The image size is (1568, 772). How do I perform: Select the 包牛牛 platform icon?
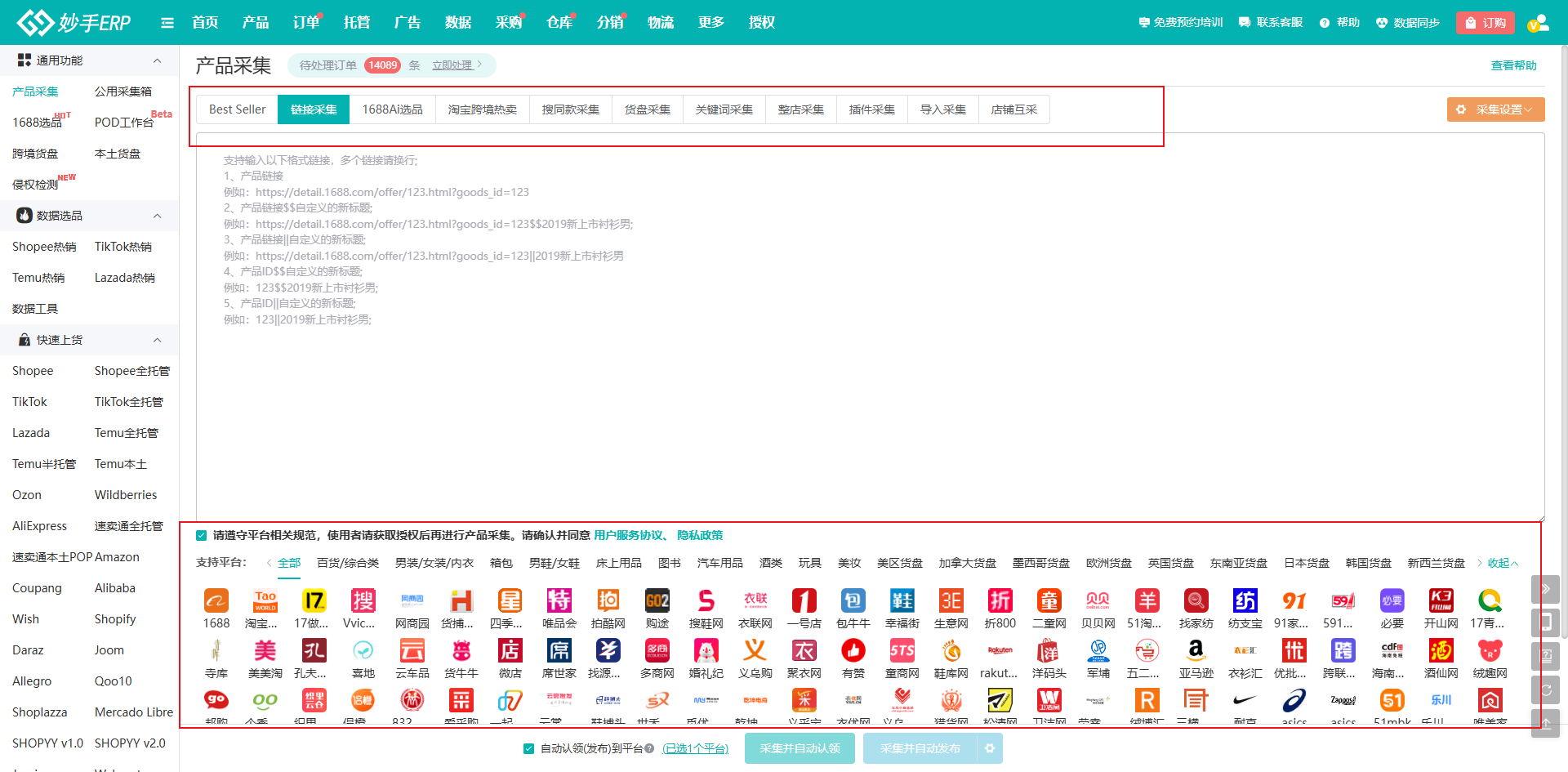tap(853, 601)
